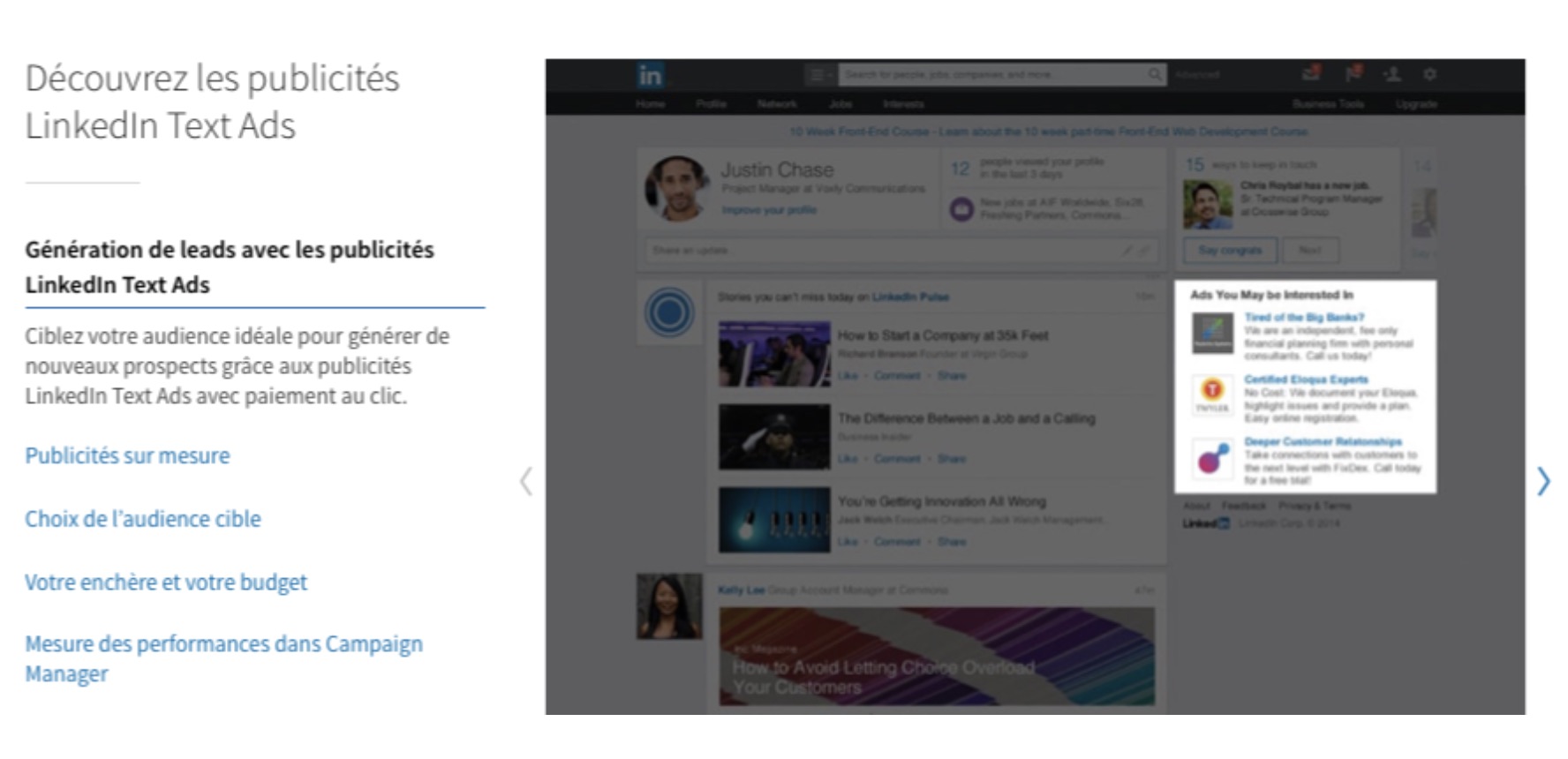Click the search magnifier icon in LinkedIn bar
The image size is (1568, 759).
point(1155,74)
